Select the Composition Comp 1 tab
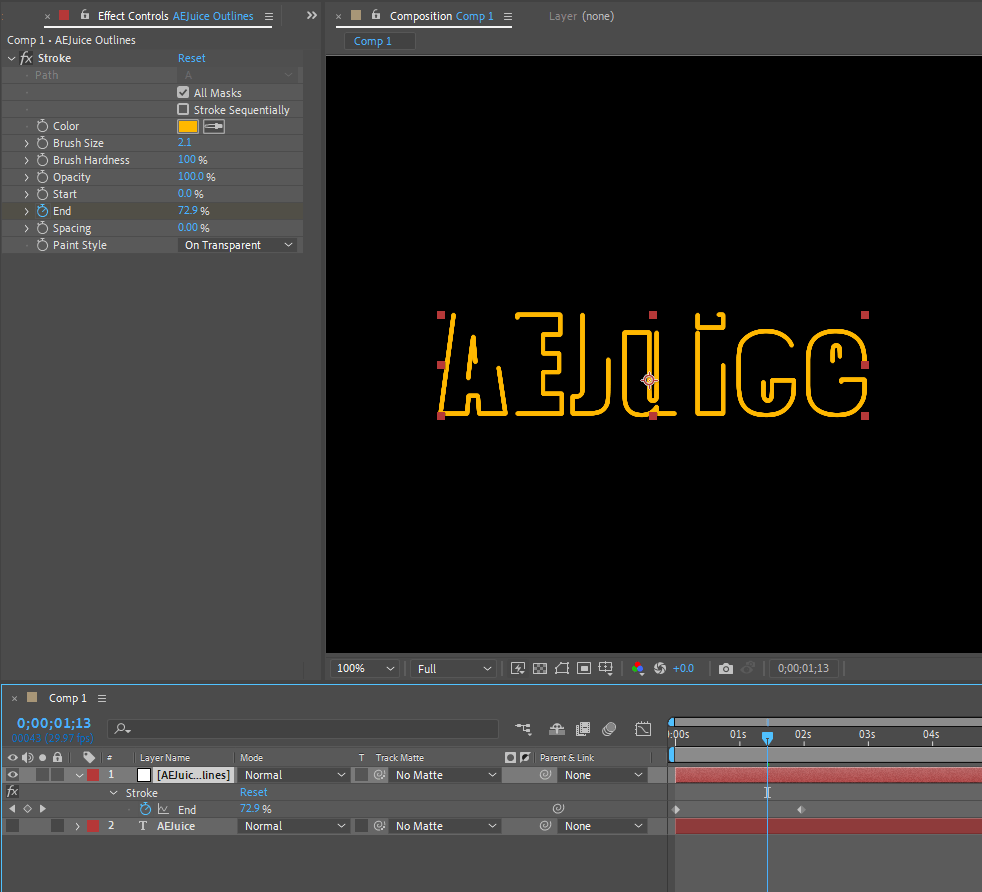982x892 pixels. [442, 16]
